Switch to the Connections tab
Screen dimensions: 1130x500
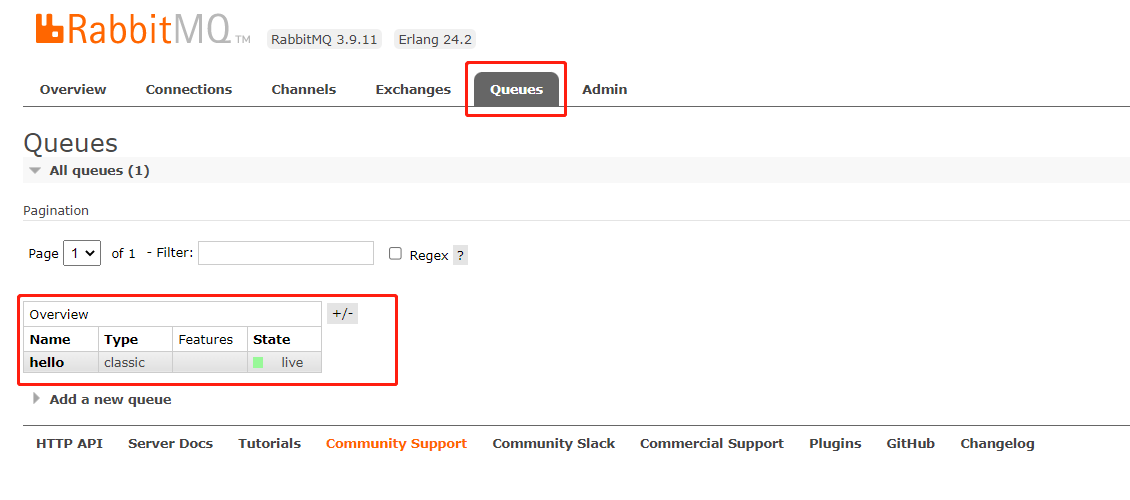click(x=189, y=89)
